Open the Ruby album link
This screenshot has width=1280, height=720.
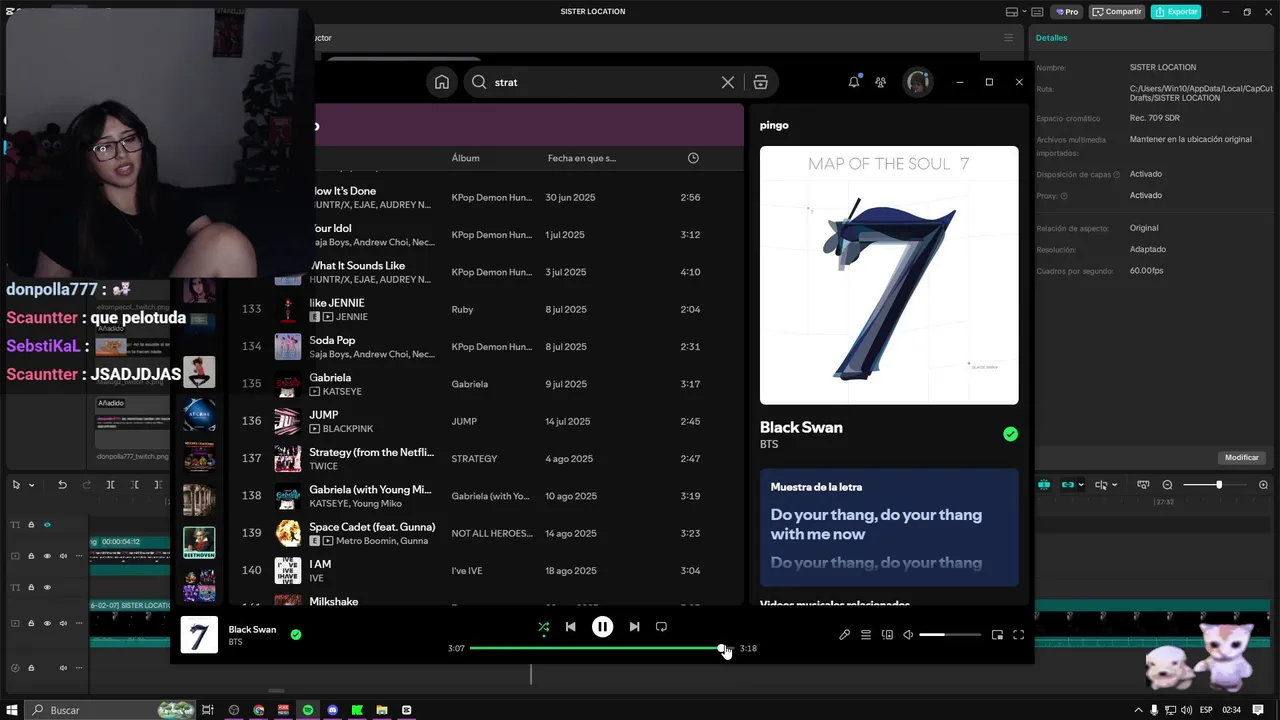pos(462,310)
